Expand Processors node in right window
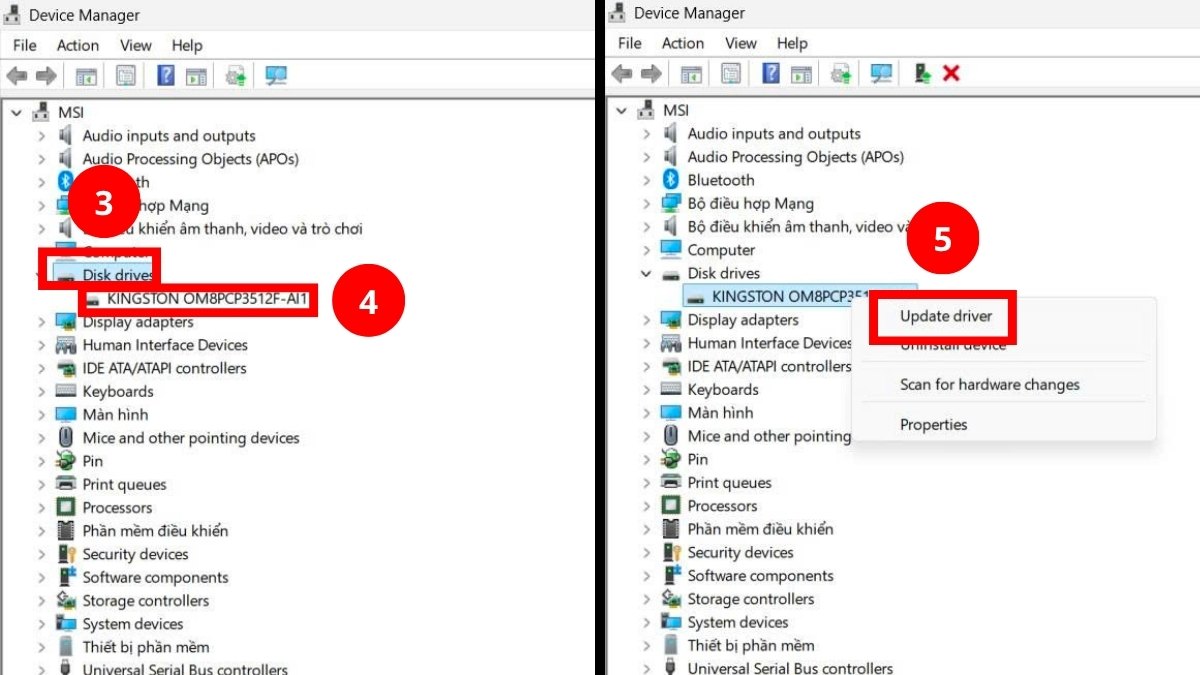 (646, 506)
